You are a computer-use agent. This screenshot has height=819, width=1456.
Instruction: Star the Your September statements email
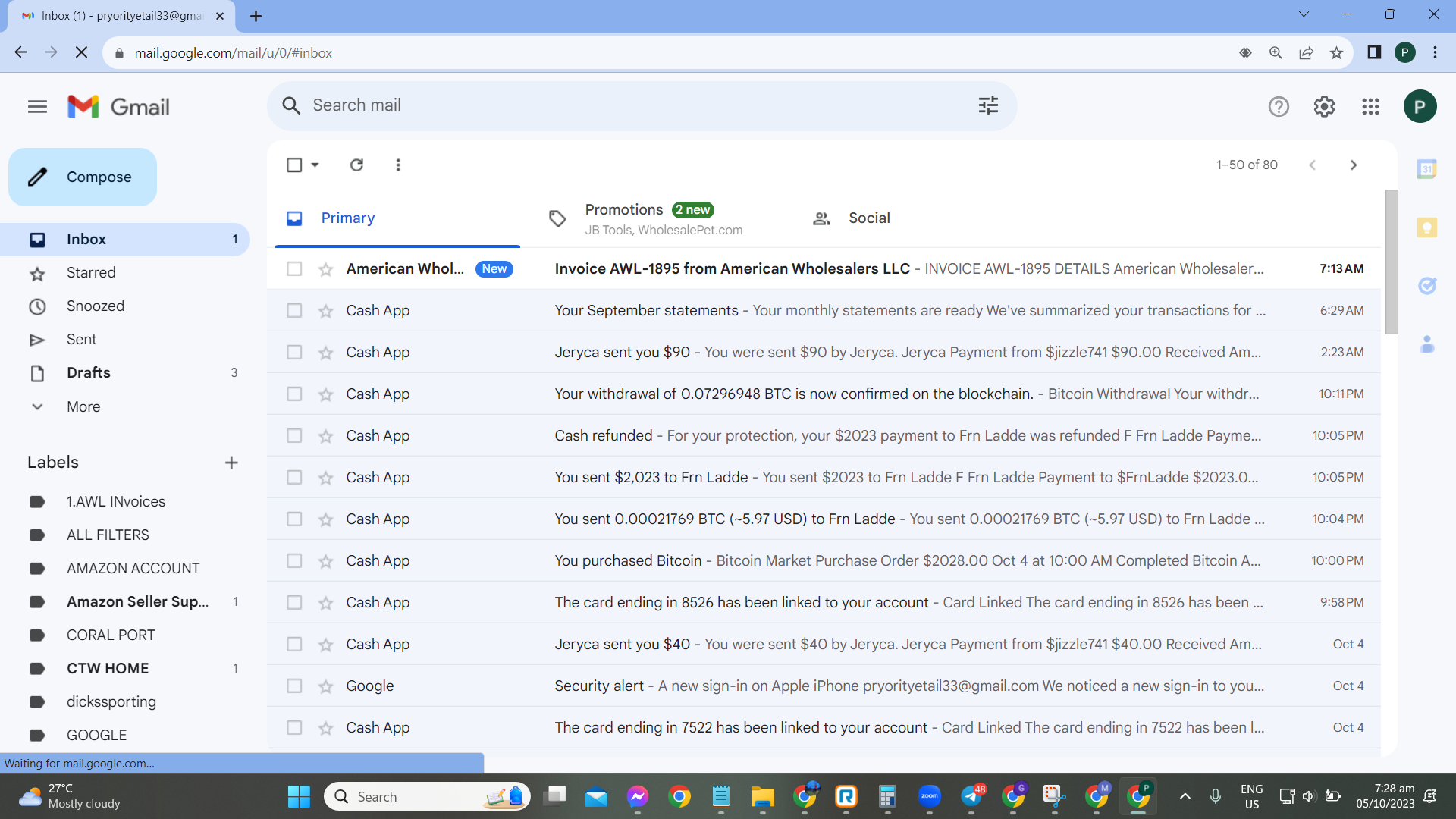325,311
